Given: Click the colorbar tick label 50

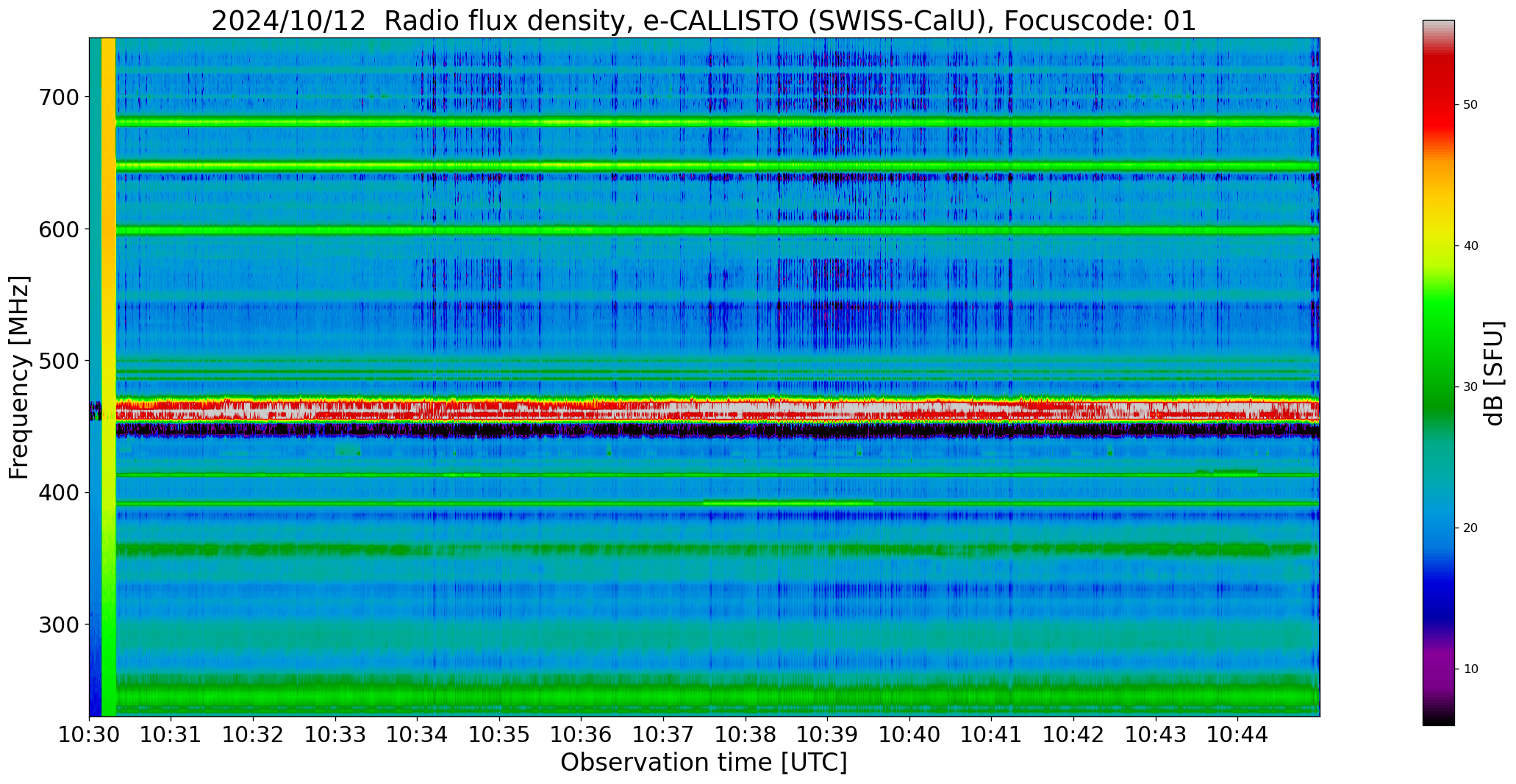Looking at the screenshot, I should point(1470,105).
